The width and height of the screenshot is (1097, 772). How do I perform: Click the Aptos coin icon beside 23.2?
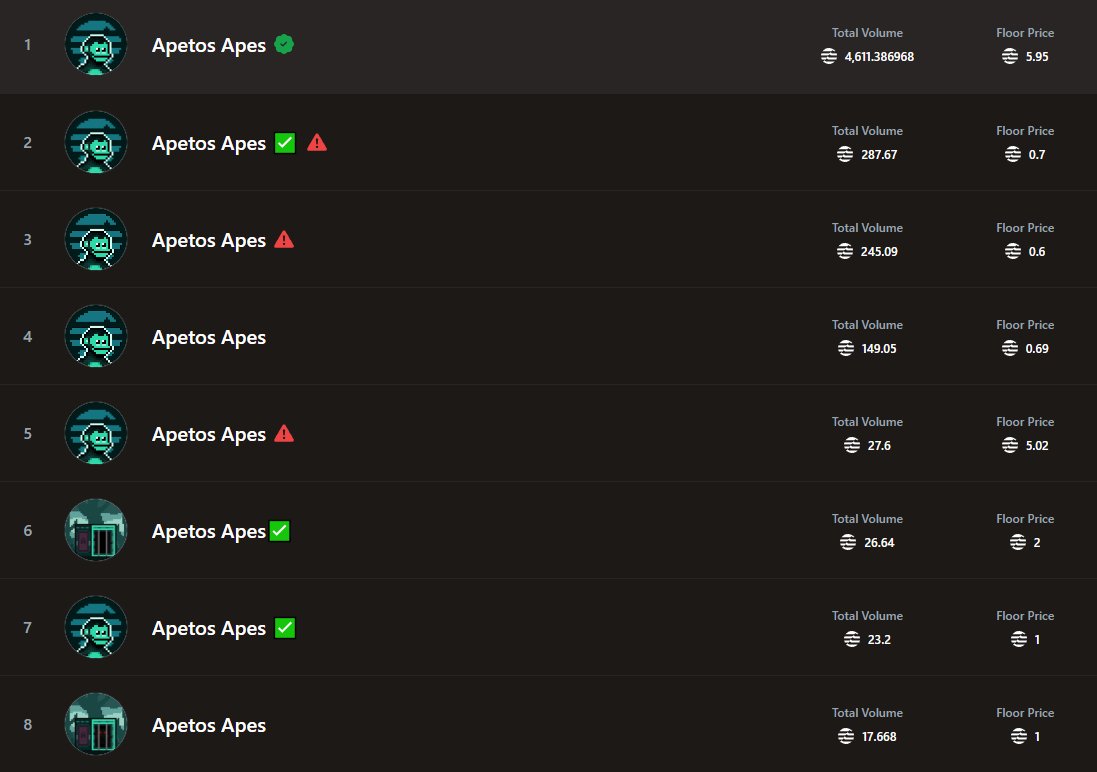click(x=852, y=640)
